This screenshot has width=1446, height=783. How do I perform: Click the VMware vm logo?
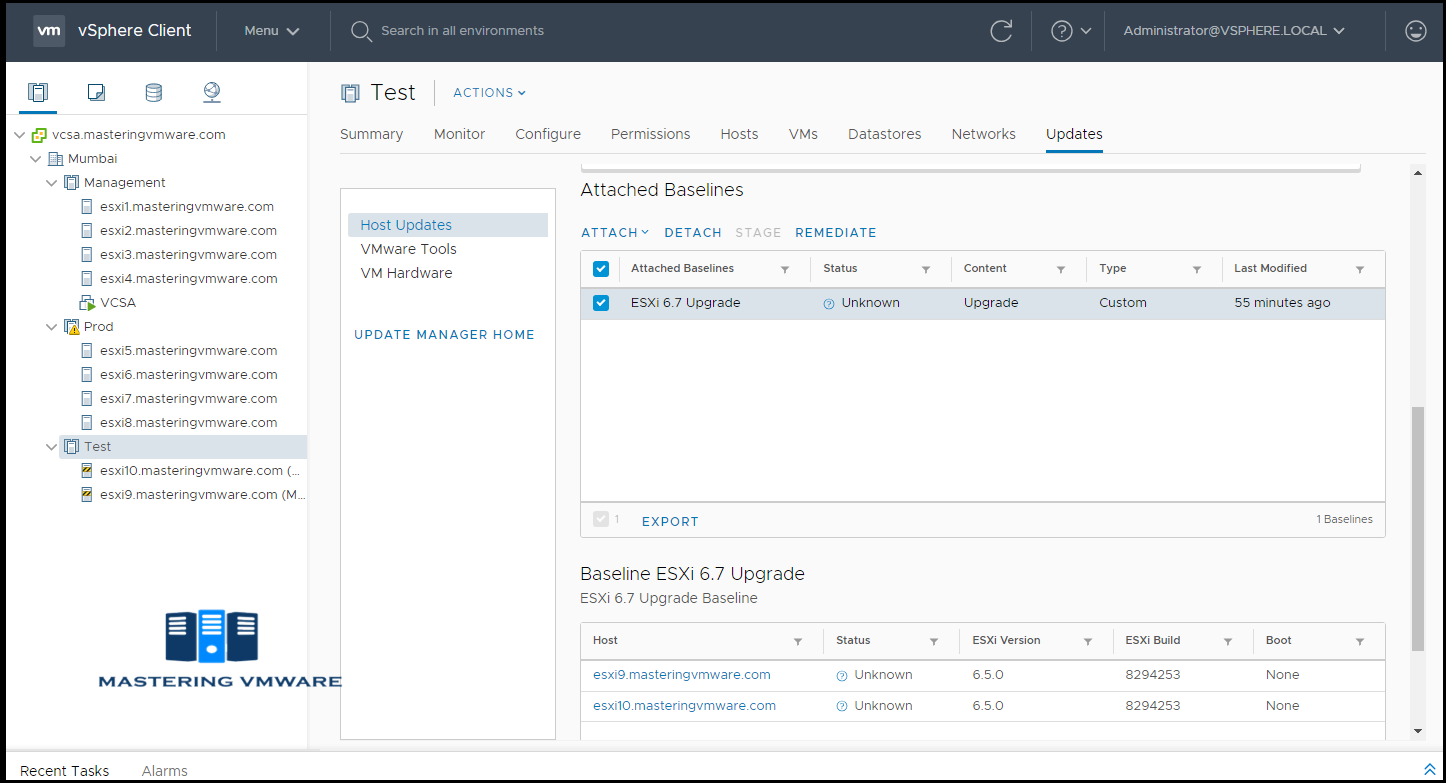tap(50, 30)
